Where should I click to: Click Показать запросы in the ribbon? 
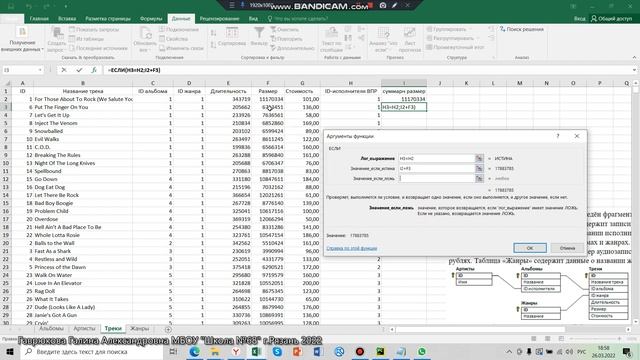point(94,29)
